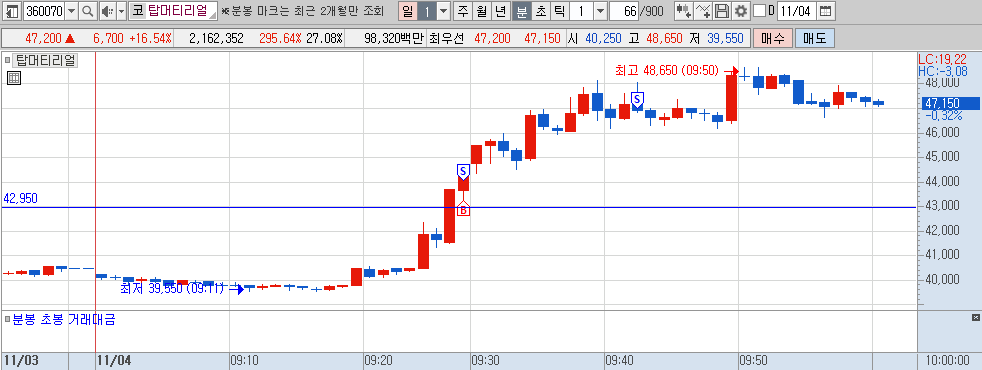The height and width of the screenshot is (370, 982).
Task: Click the 매수 buy button
Action: click(x=773, y=38)
